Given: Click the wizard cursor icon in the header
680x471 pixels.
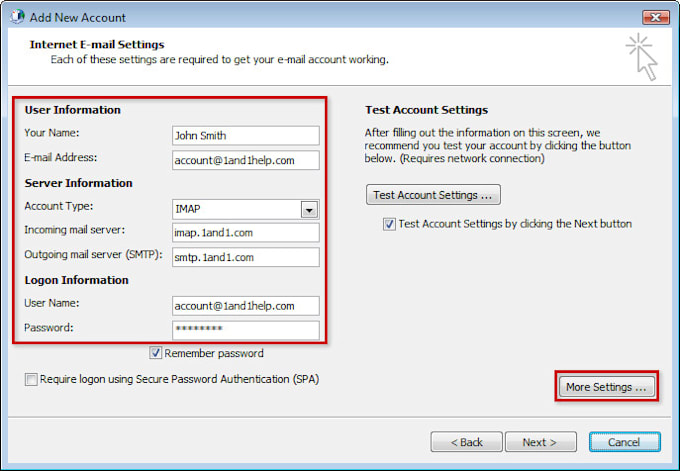Looking at the screenshot, I should pyautogui.click(x=639, y=56).
